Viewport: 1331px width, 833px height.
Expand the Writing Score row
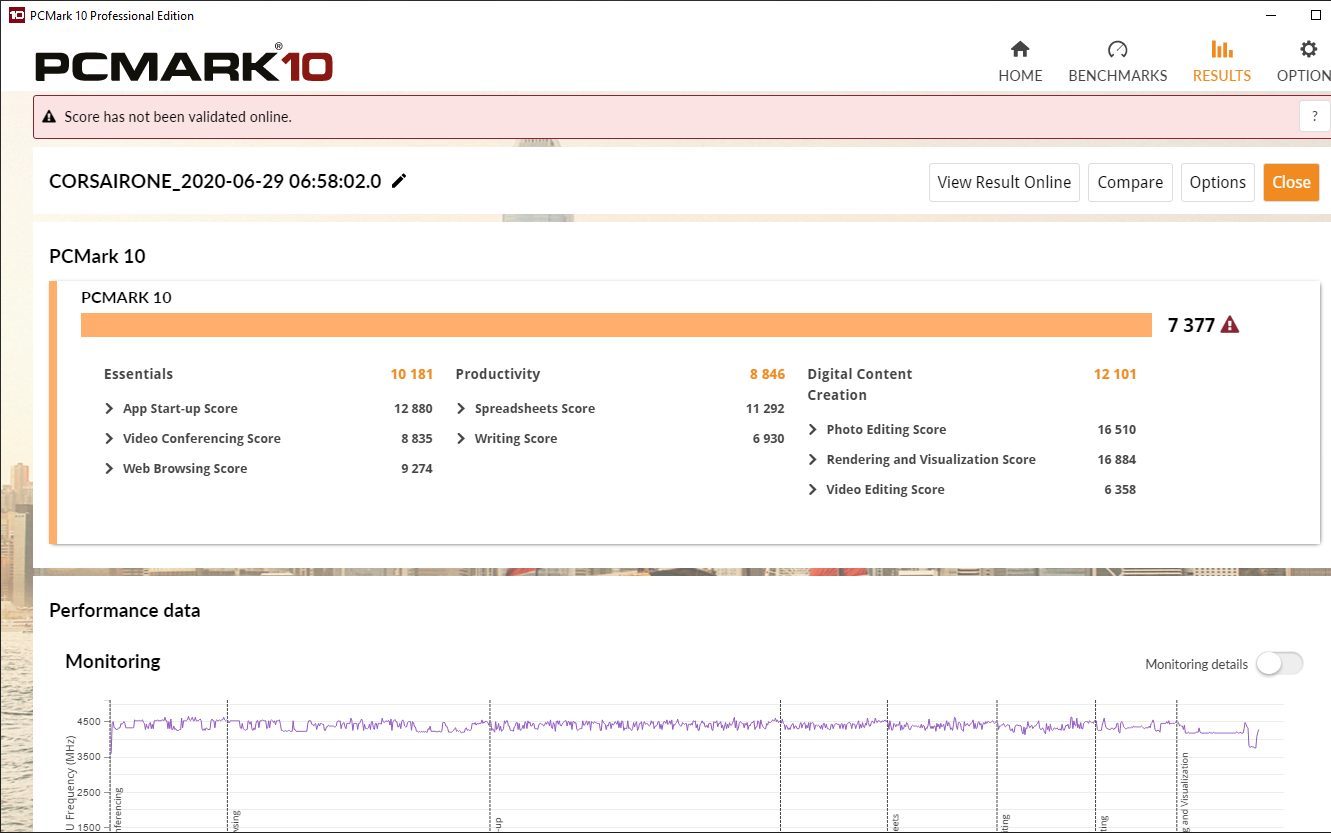[x=461, y=439]
